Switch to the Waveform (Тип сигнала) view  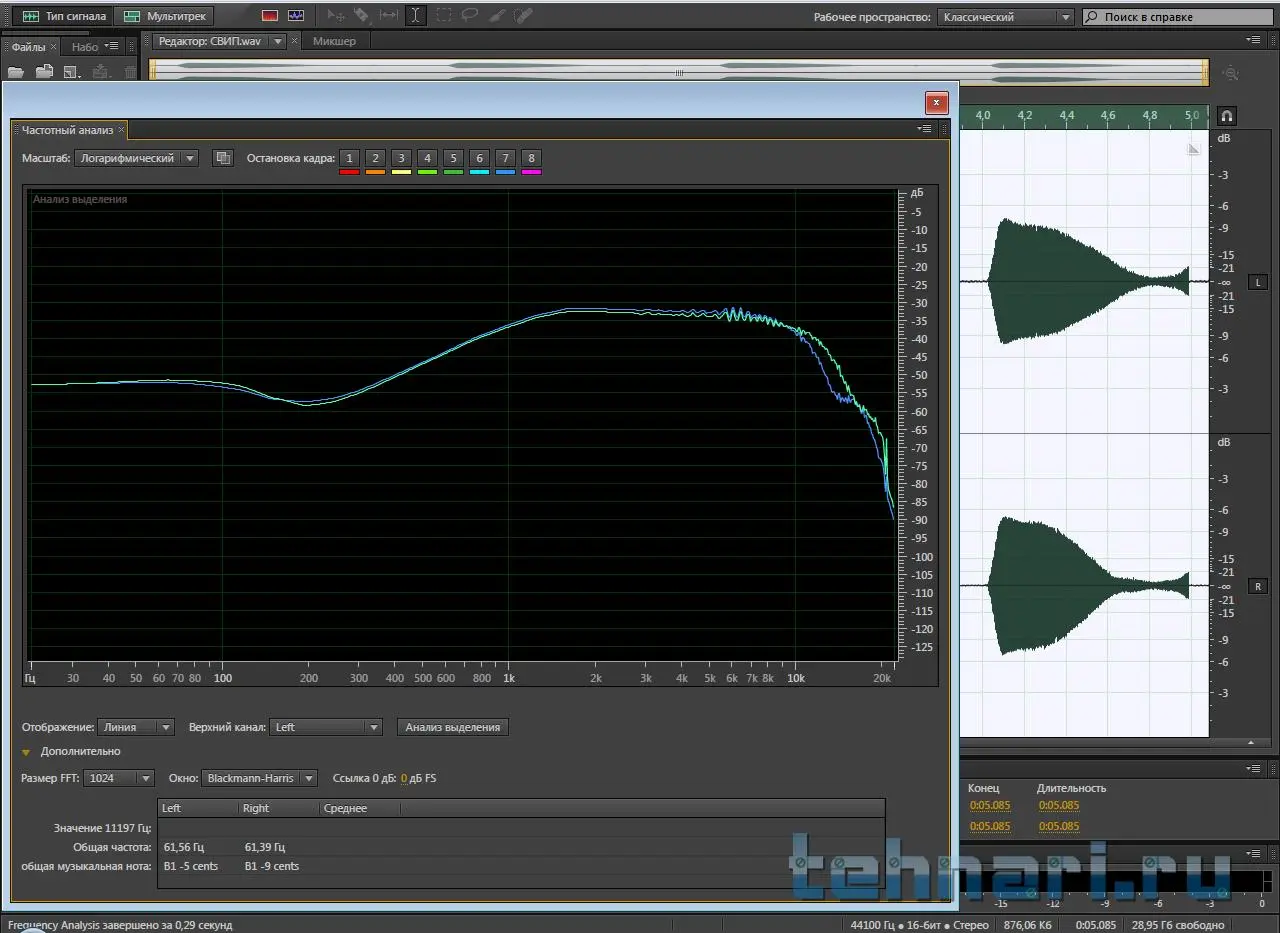click(64, 16)
